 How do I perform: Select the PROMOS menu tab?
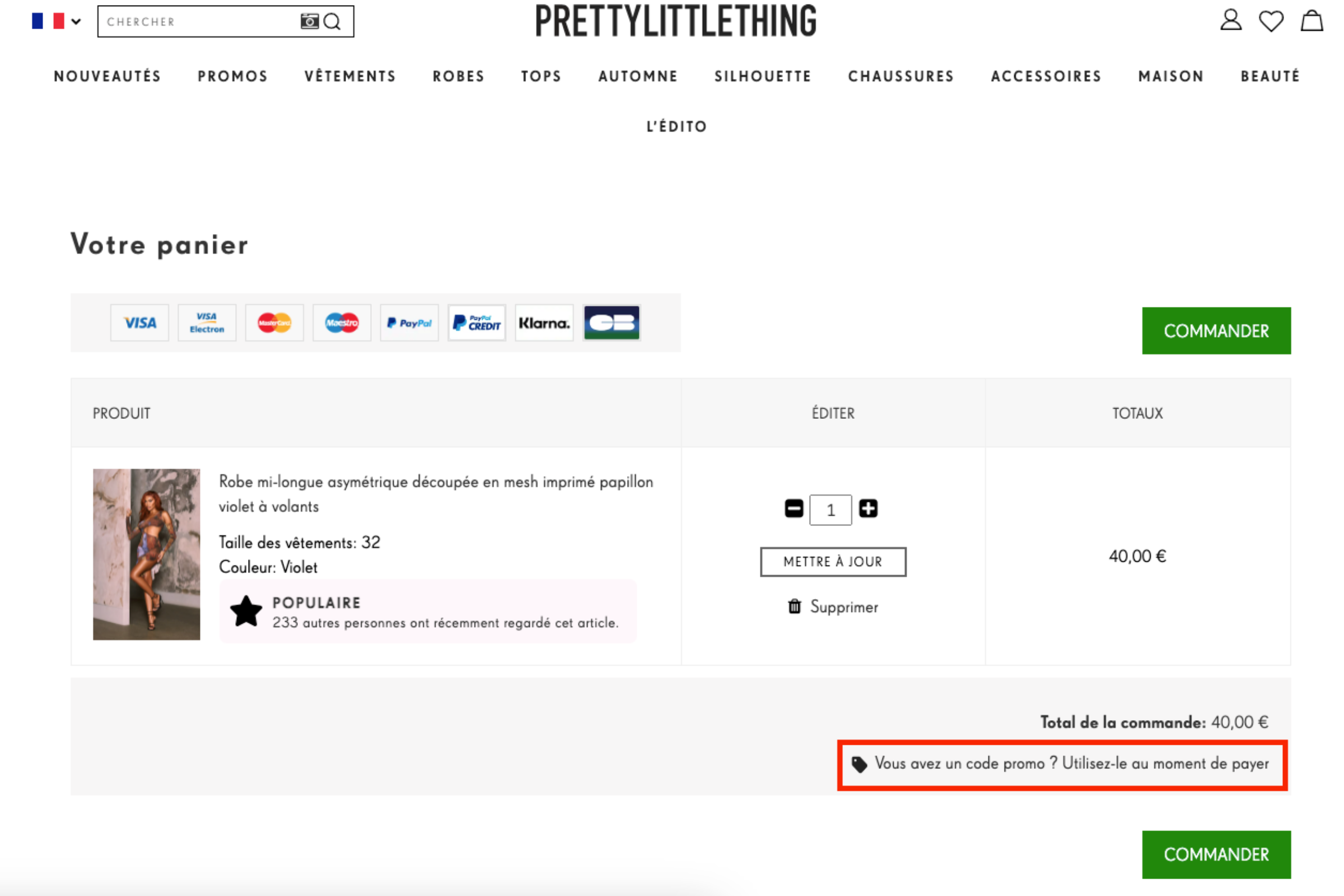point(232,77)
